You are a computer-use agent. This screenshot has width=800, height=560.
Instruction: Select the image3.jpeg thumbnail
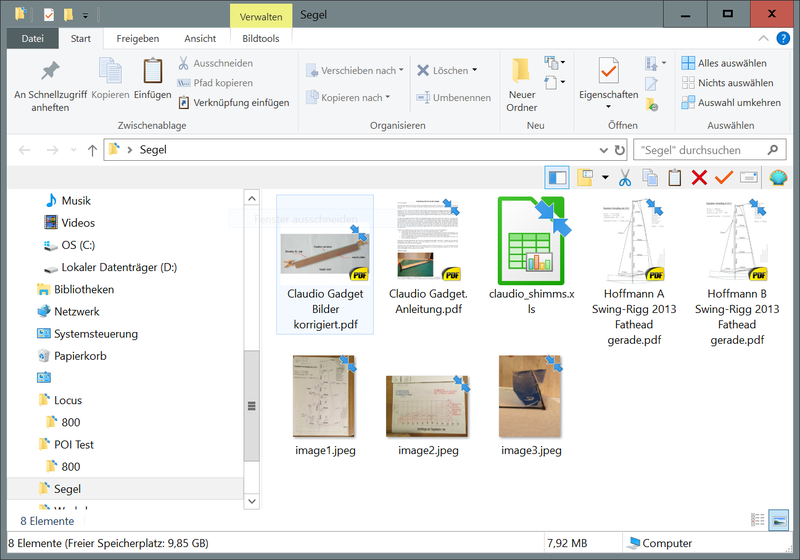[530, 405]
